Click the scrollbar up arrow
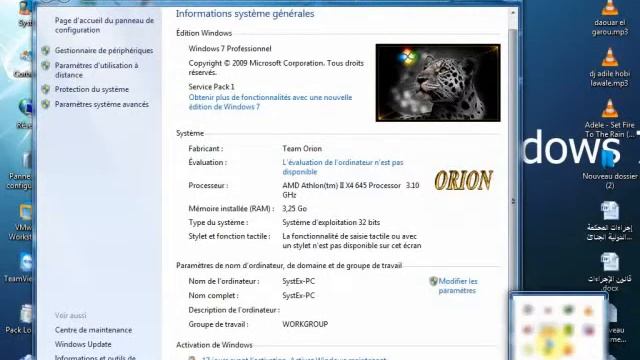Image resolution: width=640 pixels, height=360 pixels. 513,13
